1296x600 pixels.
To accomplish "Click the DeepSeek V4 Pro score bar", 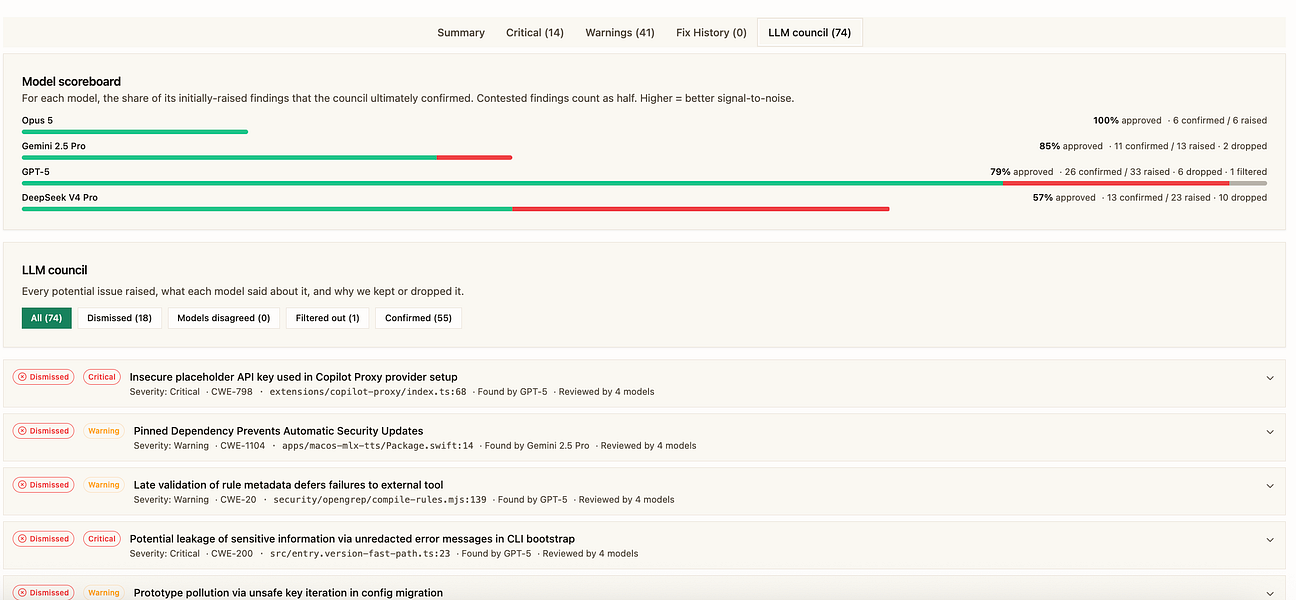I will (x=455, y=209).
